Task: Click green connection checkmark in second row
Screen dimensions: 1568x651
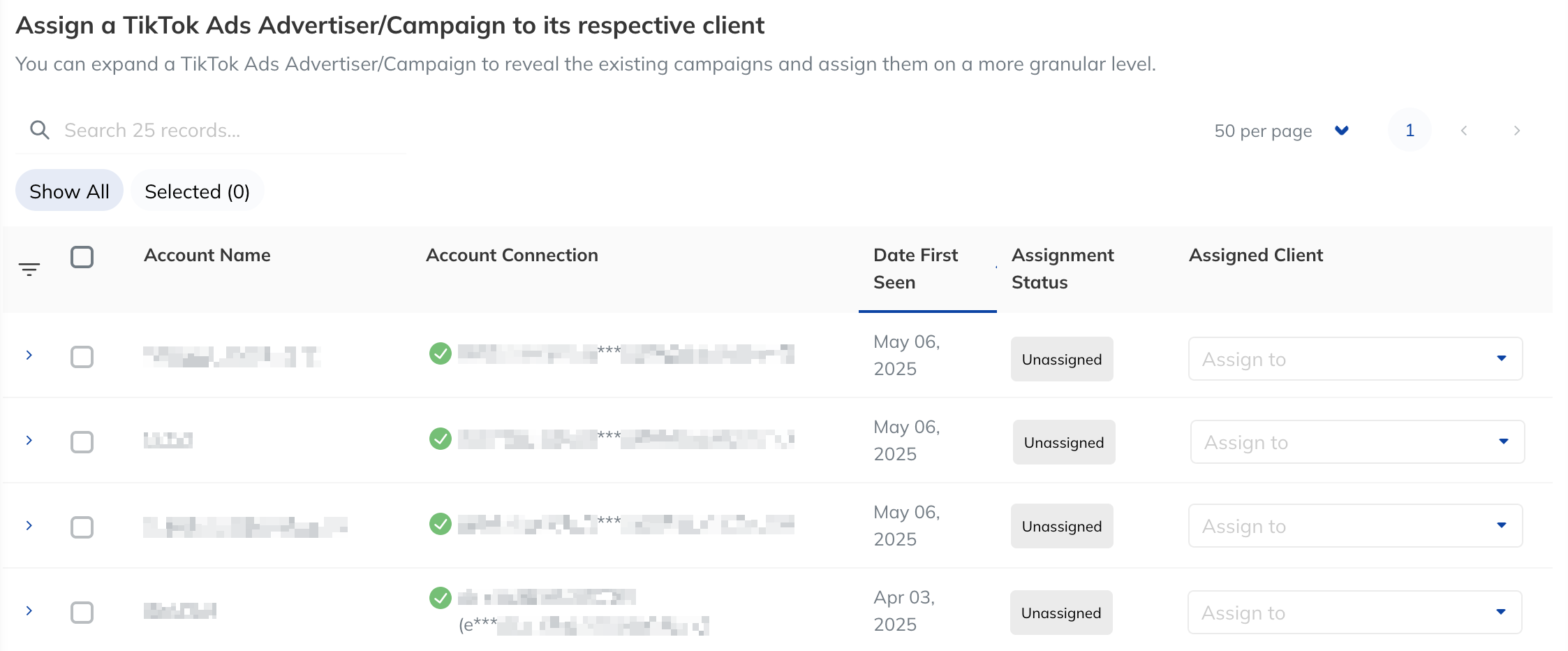Action: (x=441, y=439)
